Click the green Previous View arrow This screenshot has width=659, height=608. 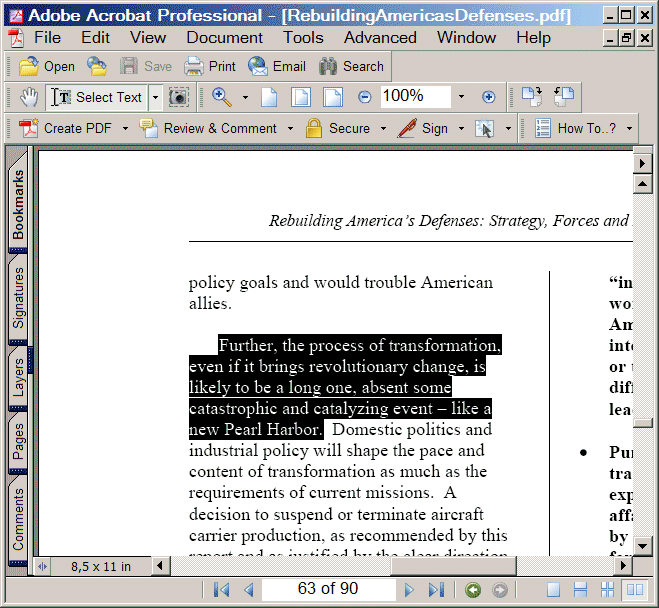473,590
